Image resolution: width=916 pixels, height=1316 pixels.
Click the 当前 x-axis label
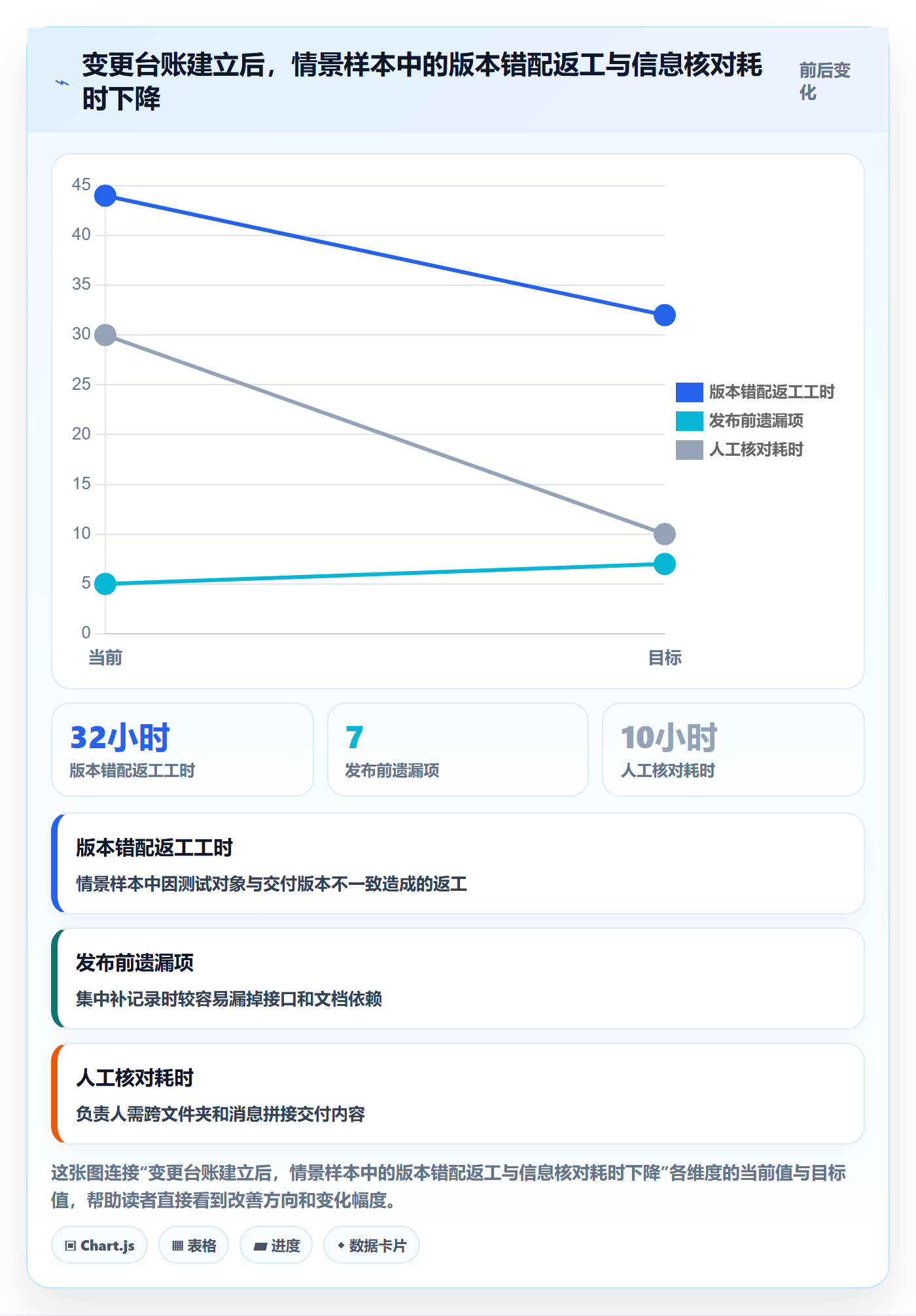[x=105, y=657]
